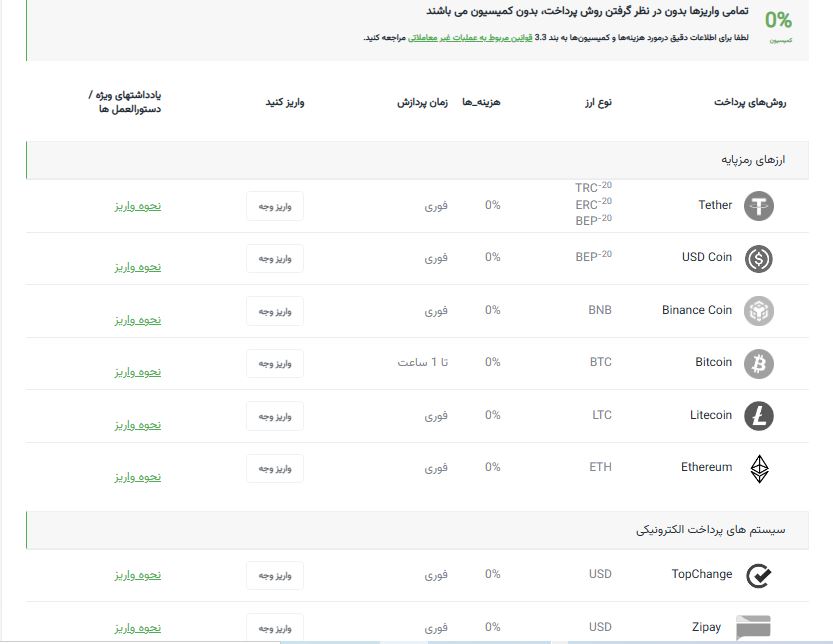
Task: Click the deposit button in TopChange row
Action: [x=275, y=576]
